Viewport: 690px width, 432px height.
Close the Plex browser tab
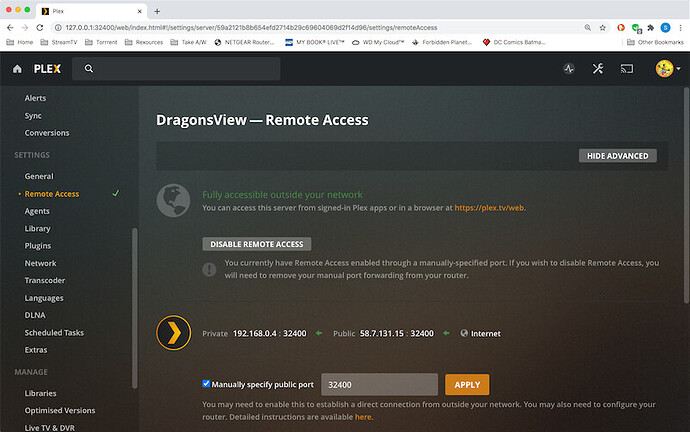pos(139,11)
